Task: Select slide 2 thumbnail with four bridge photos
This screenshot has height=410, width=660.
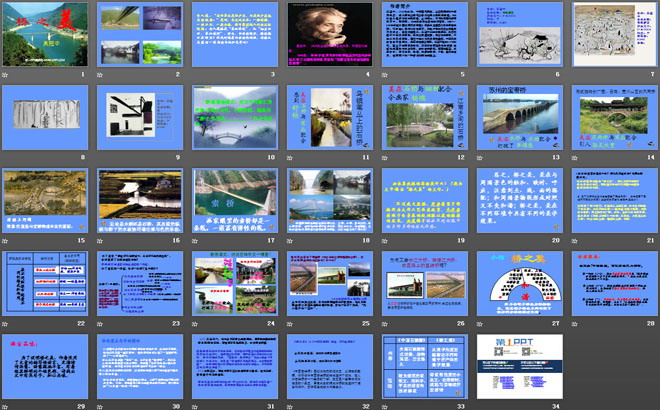Action: point(140,35)
